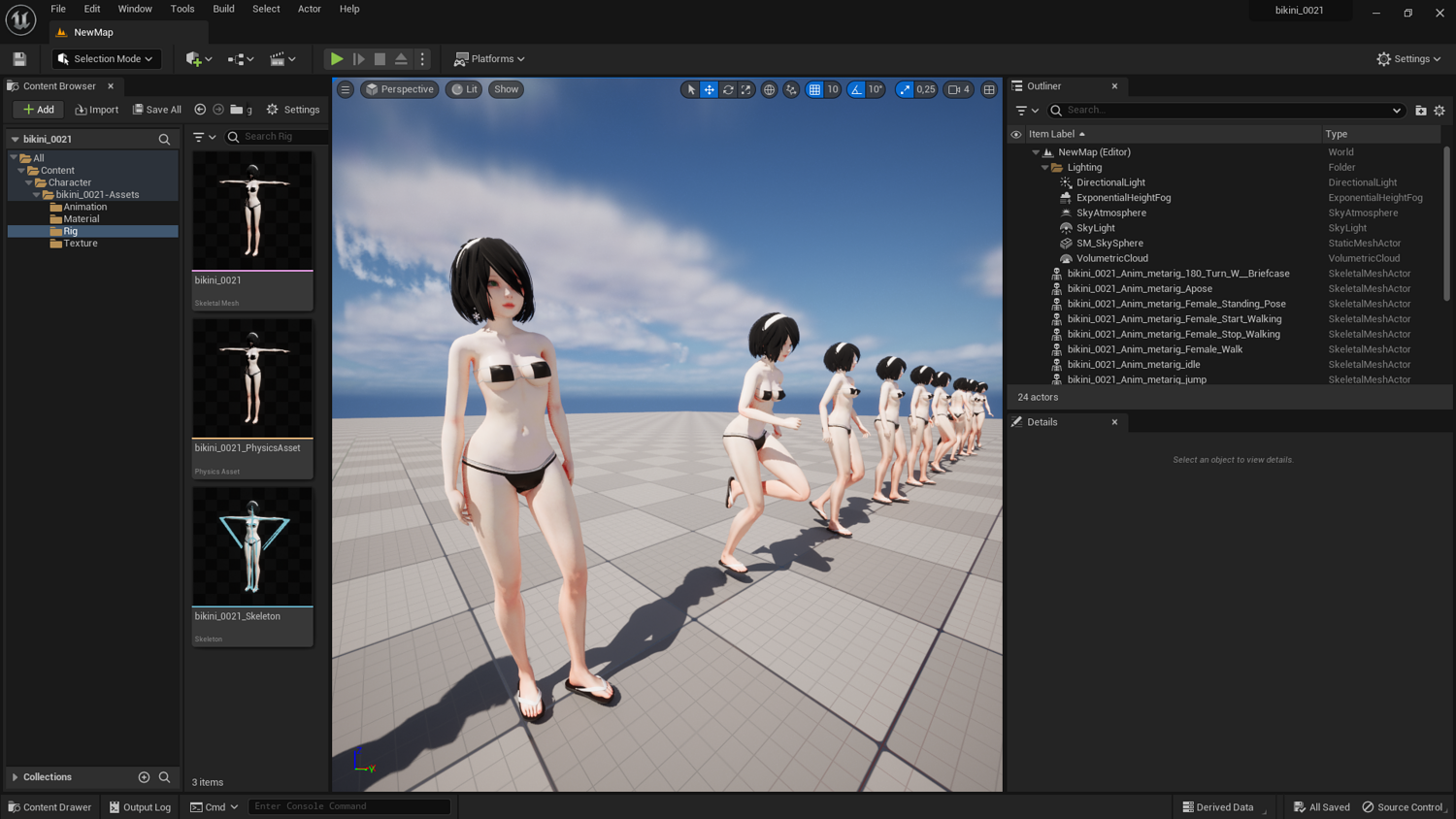The height and width of the screenshot is (819, 1456).
Task: Click the Advance Frame button
Action: click(x=358, y=59)
